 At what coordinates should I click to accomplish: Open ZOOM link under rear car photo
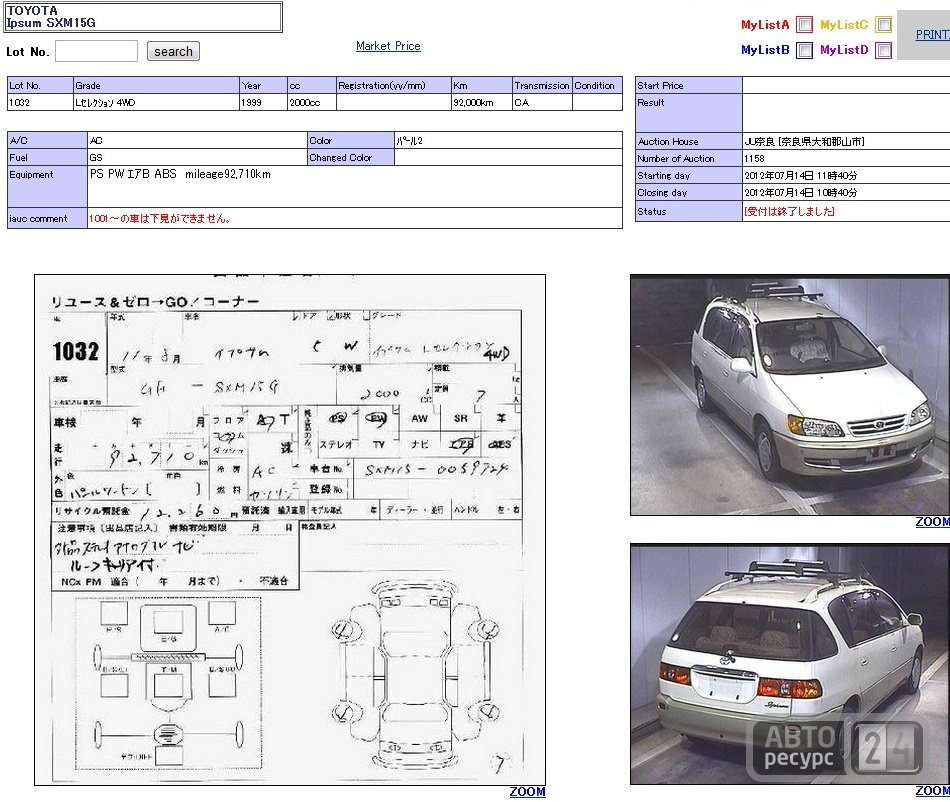[932, 791]
